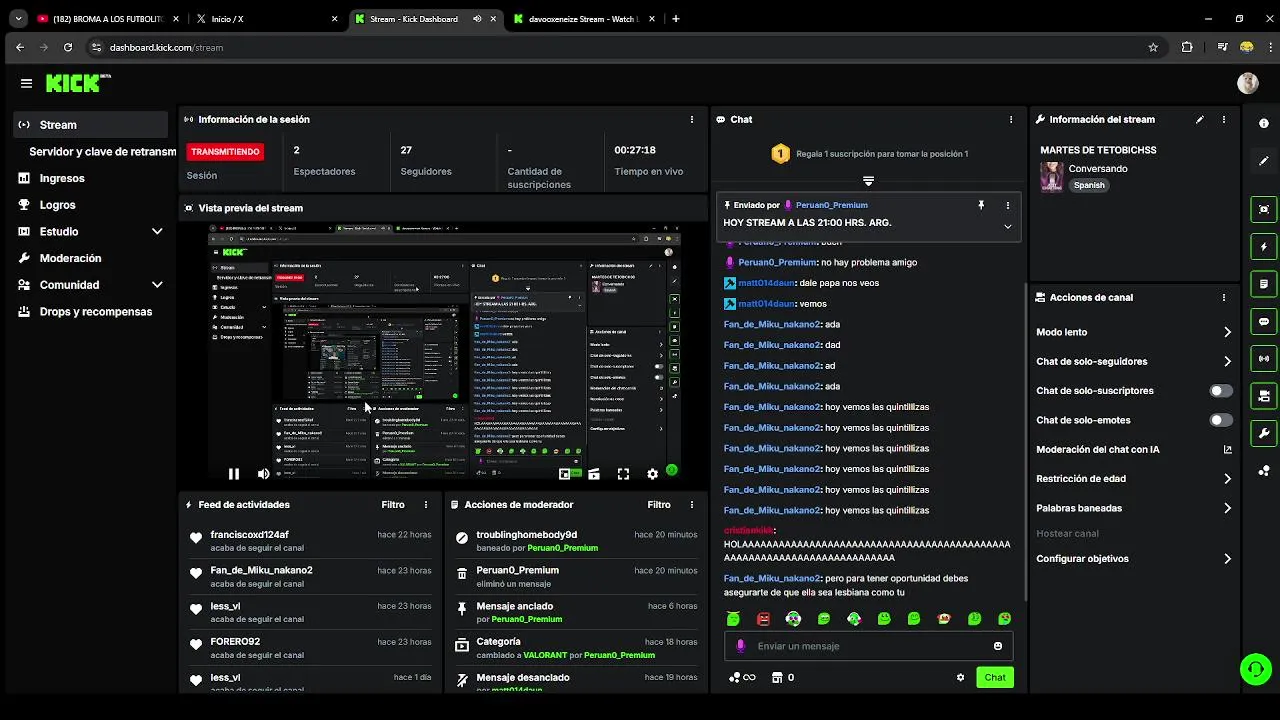Toggle the moderator actions note widget icon
Screen dimensions: 1280x720
coord(1264,284)
